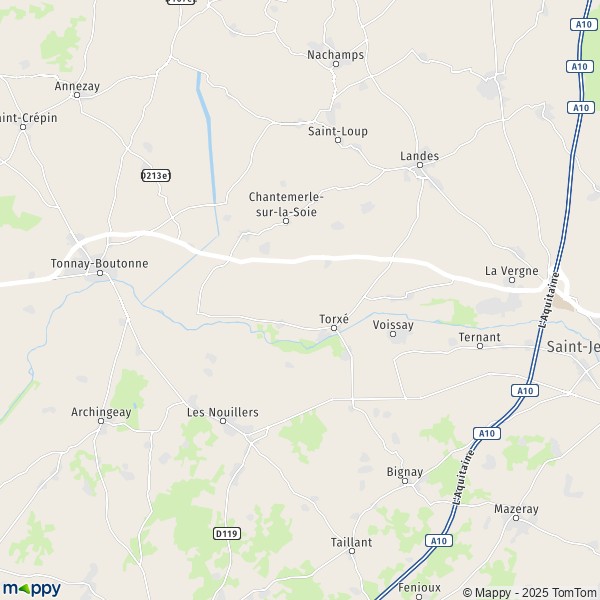Click the Fenioux village label

(x=419, y=587)
